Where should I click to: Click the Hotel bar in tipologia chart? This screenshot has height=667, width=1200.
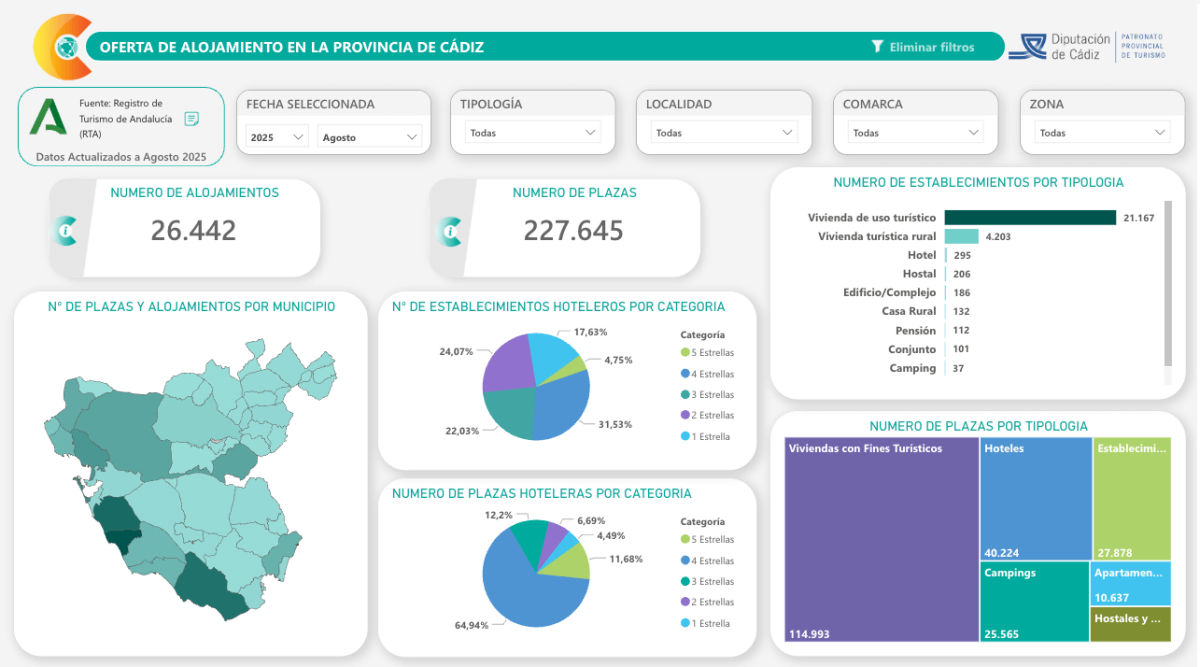coord(946,254)
